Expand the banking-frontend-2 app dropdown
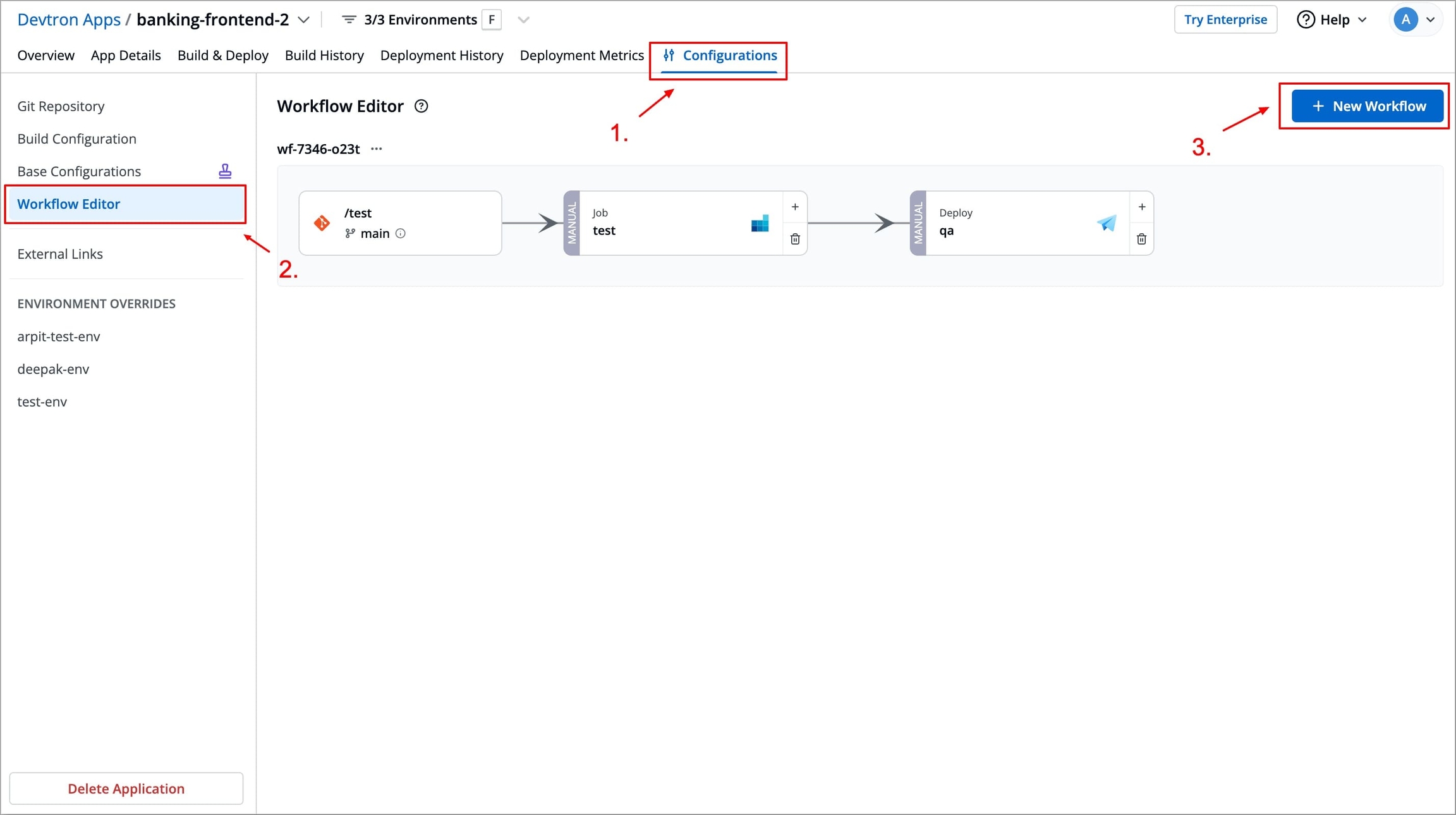Screen dimensions: 1456x815 (x=304, y=20)
